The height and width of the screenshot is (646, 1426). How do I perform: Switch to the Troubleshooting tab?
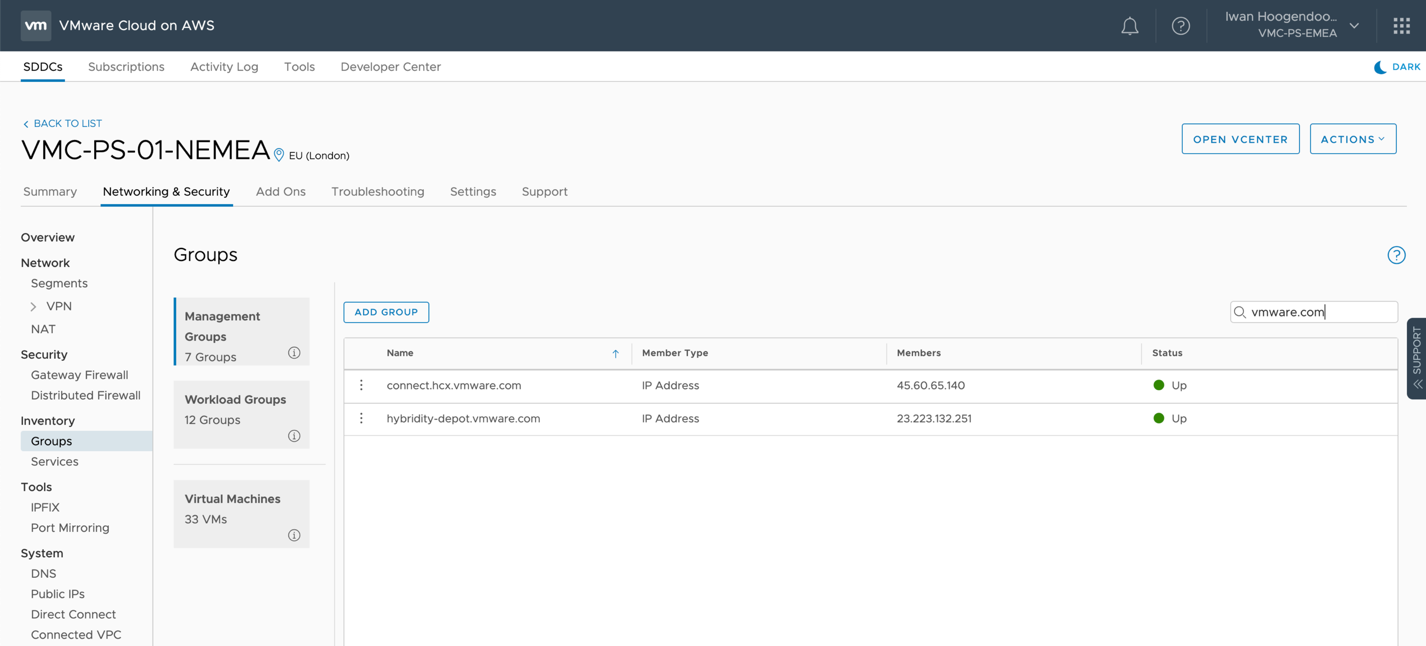click(377, 192)
